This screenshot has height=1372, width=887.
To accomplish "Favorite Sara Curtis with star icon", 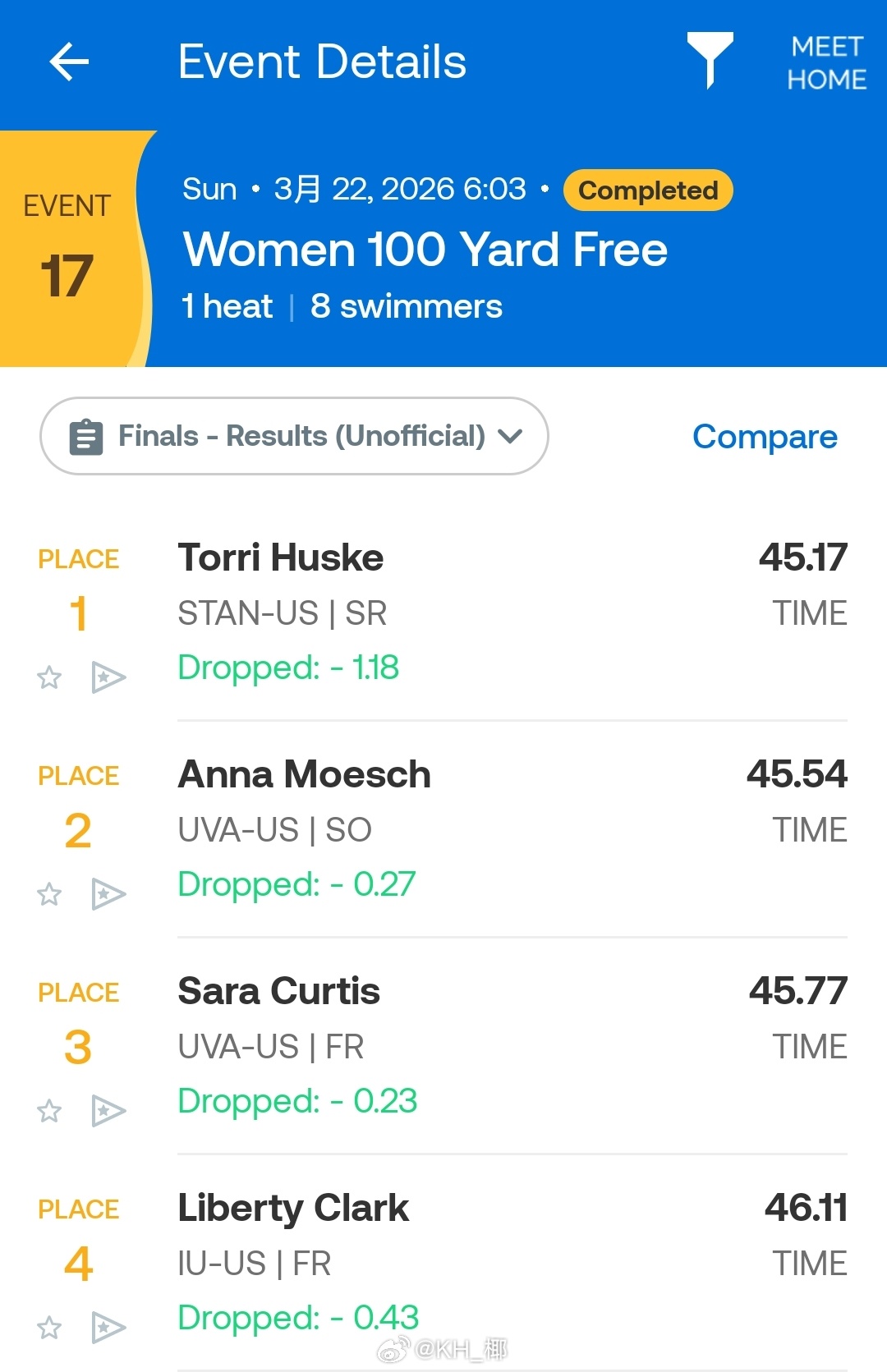I will (x=49, y=1111).
